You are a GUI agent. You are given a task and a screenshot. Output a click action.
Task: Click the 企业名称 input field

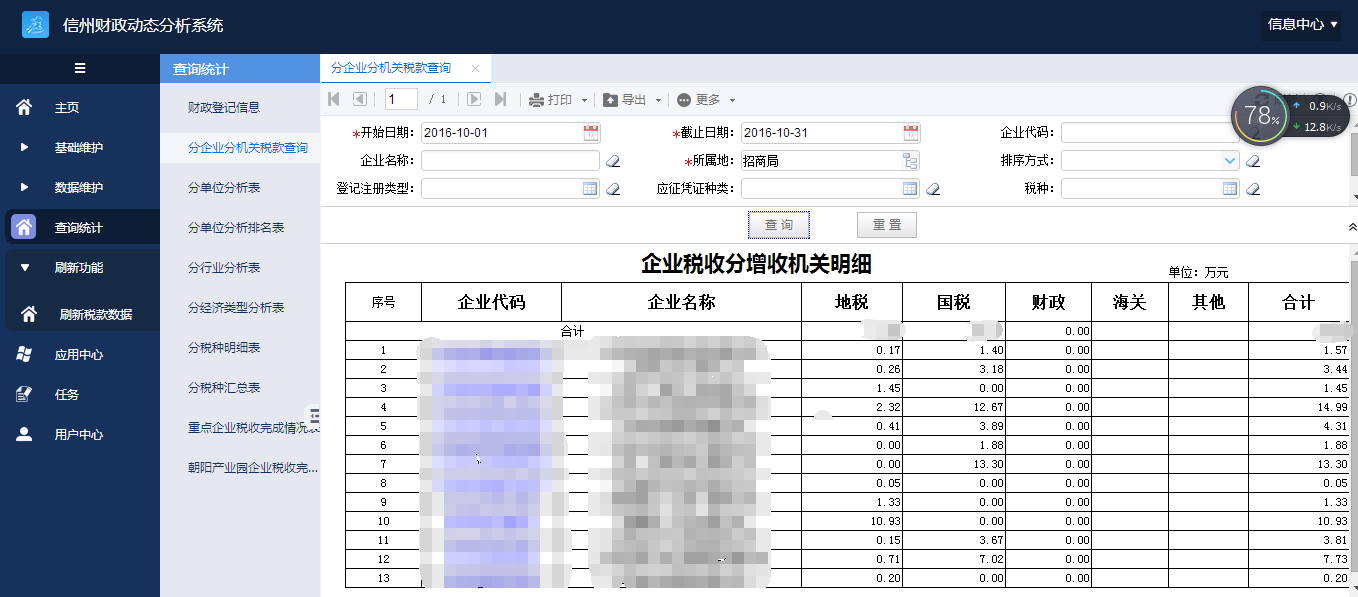point(511,160)
